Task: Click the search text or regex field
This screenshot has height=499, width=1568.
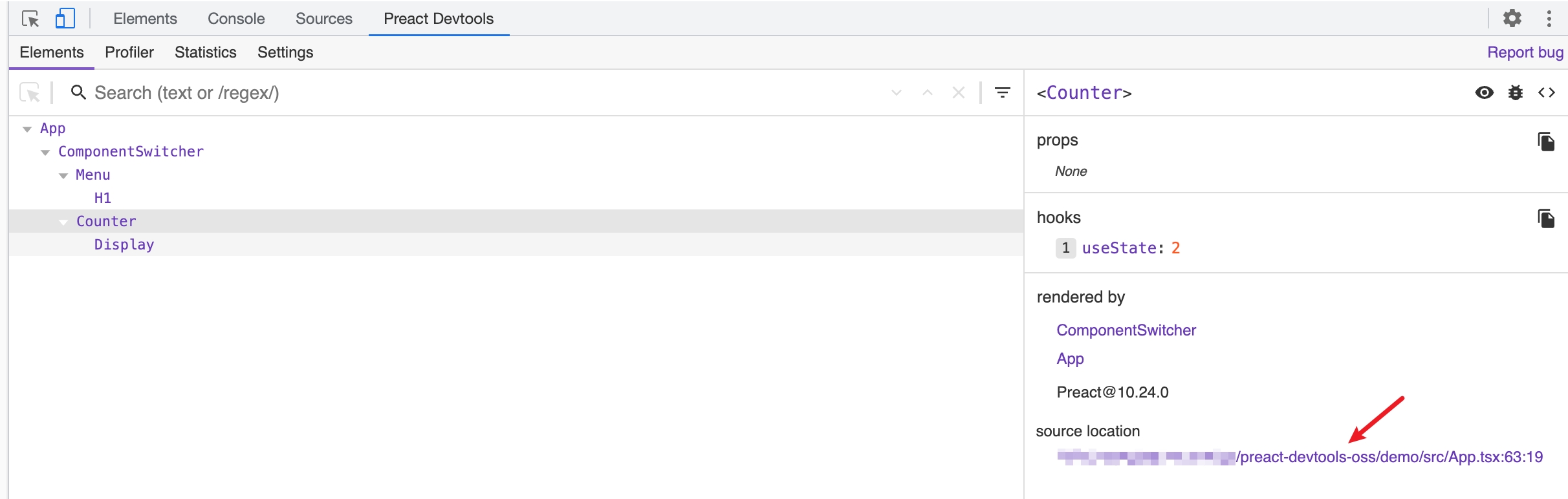Action: pos(485,92)
